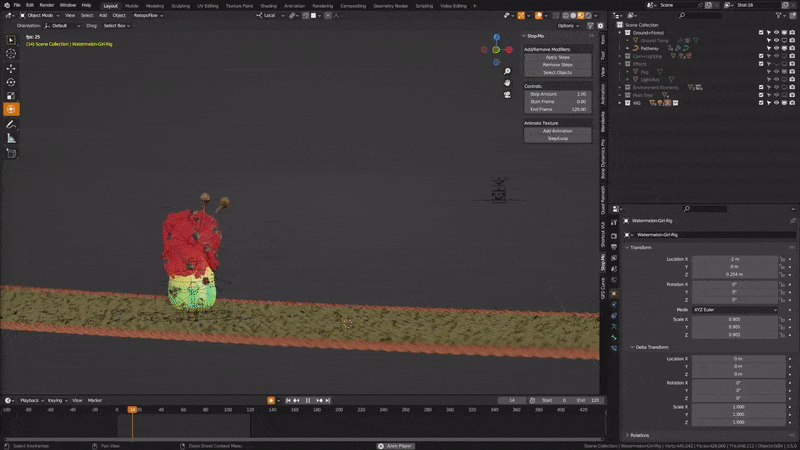The width and height of the screenshot is (800, 450).
Task: Click the pan view hand icon
Action: pyautogui.click(x=507, y=83)
